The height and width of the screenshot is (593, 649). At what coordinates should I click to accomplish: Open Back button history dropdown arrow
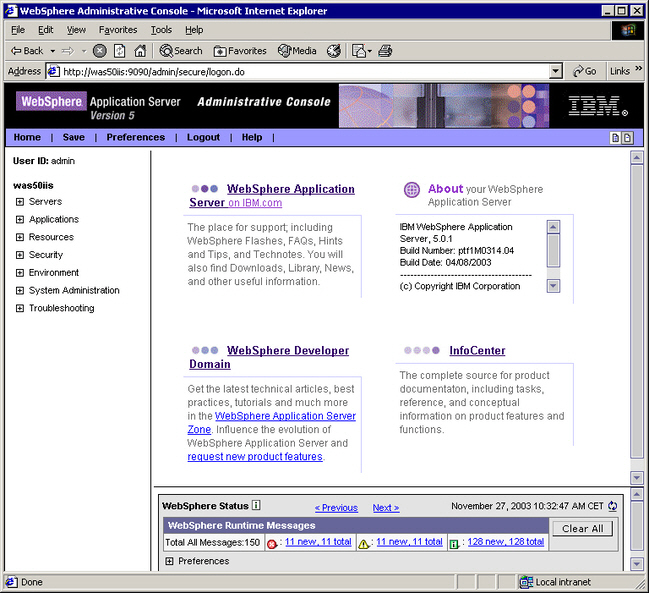coord(53,51)
